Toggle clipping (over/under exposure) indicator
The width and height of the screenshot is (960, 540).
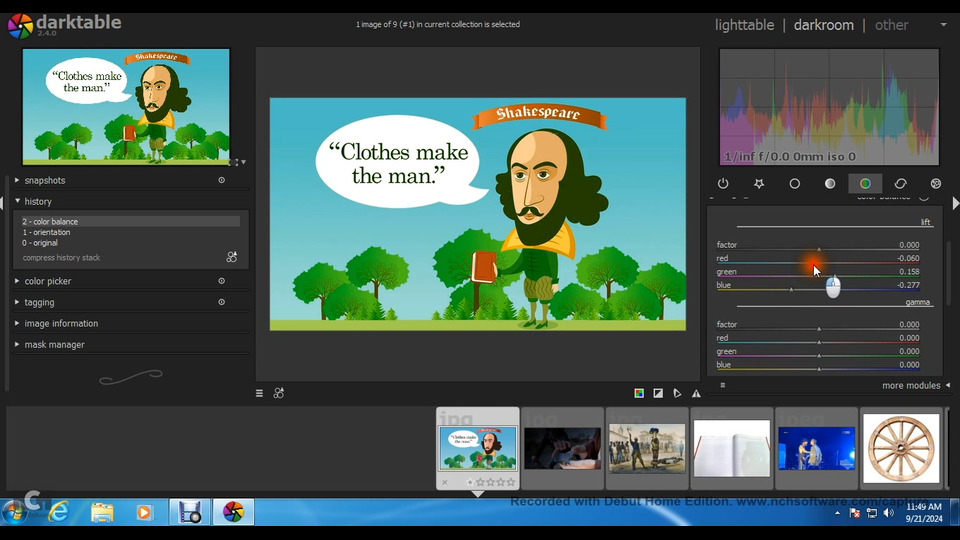pos(658,393)
